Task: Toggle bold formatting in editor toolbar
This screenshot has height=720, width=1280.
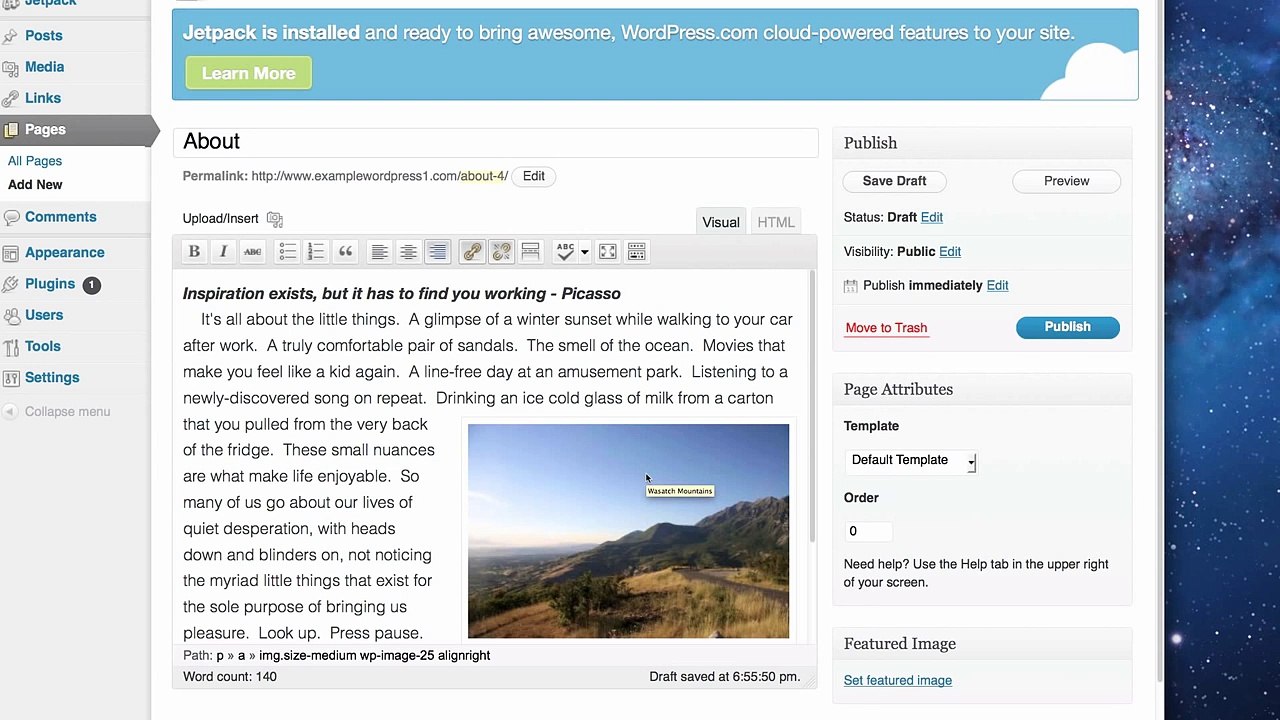Action: [x=194, y=252]
